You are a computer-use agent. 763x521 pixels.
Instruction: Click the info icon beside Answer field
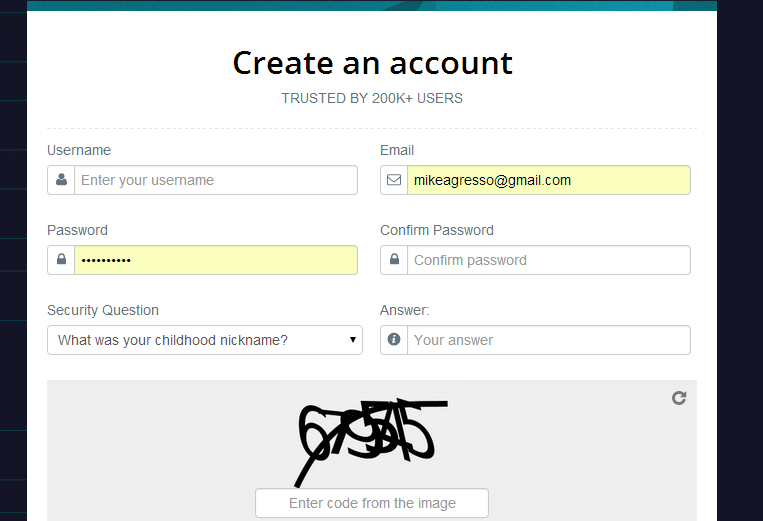pyautogui.click(x=394, y=340)
